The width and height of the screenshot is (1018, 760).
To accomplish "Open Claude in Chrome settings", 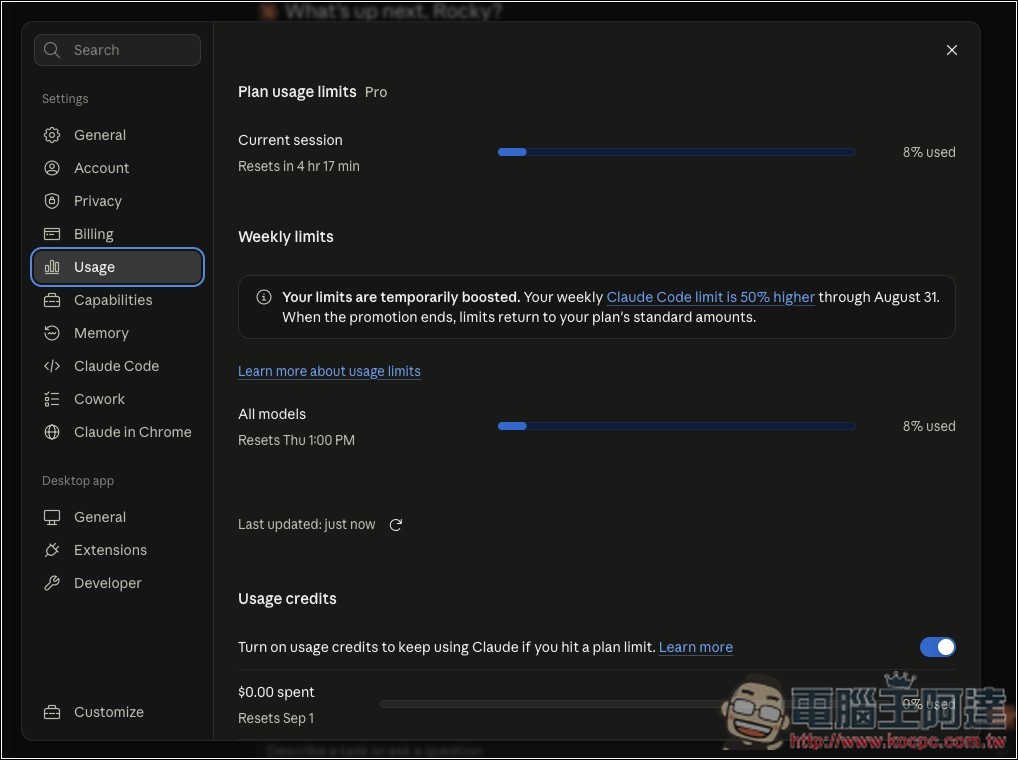I will [x=118, y=432].
